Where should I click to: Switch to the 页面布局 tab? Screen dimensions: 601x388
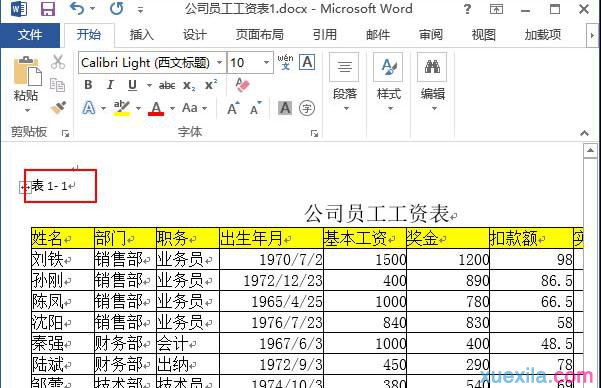[x=259, y=35]
